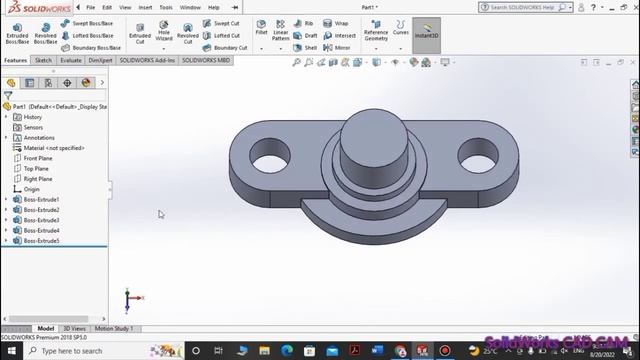Choose Lofted Boss/Base tool
Image resolution: width=640 pixels, height=360 pixels.
point(87,36)
